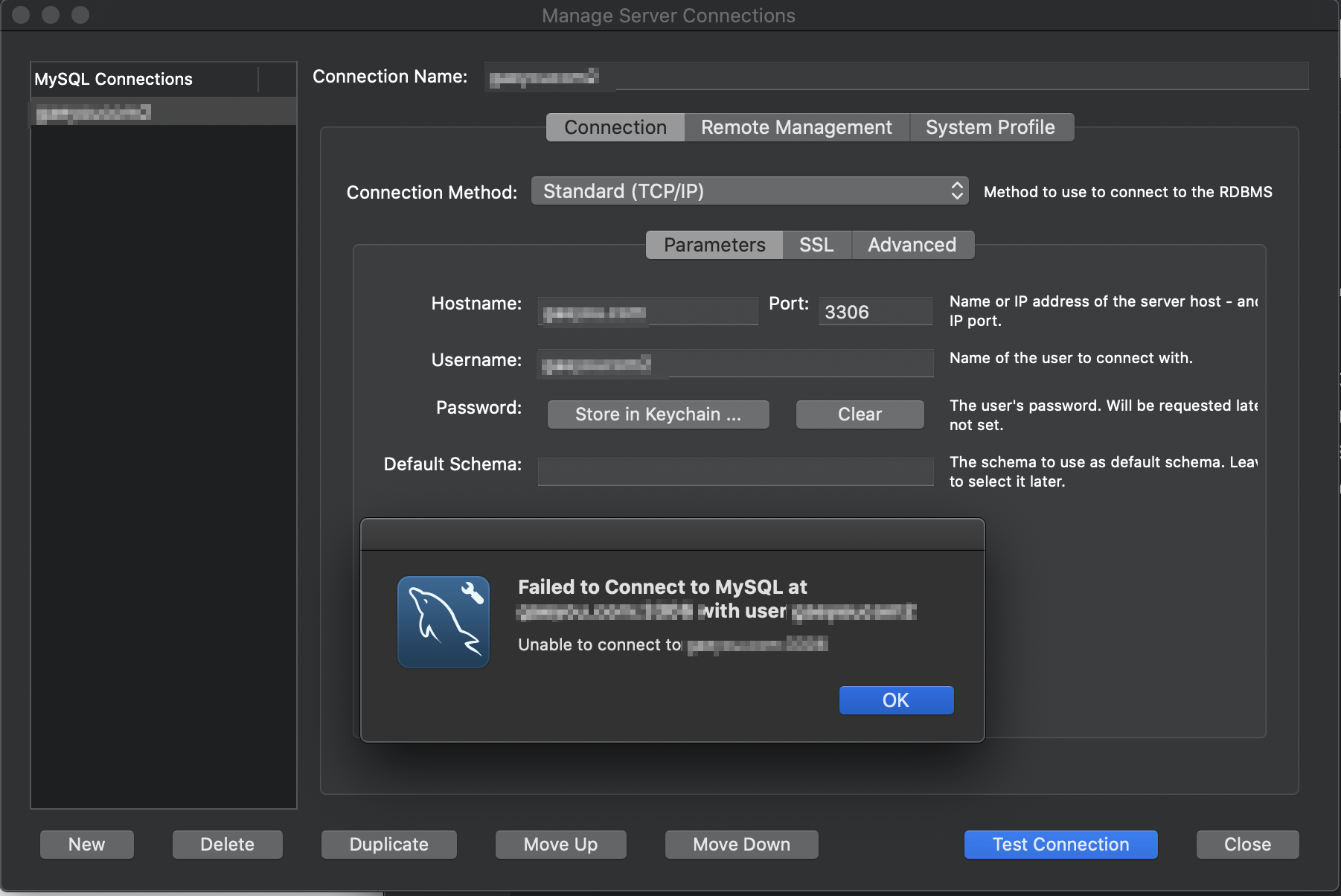
Task: Click the MySQL Connections column header
Action: point(145,79)
